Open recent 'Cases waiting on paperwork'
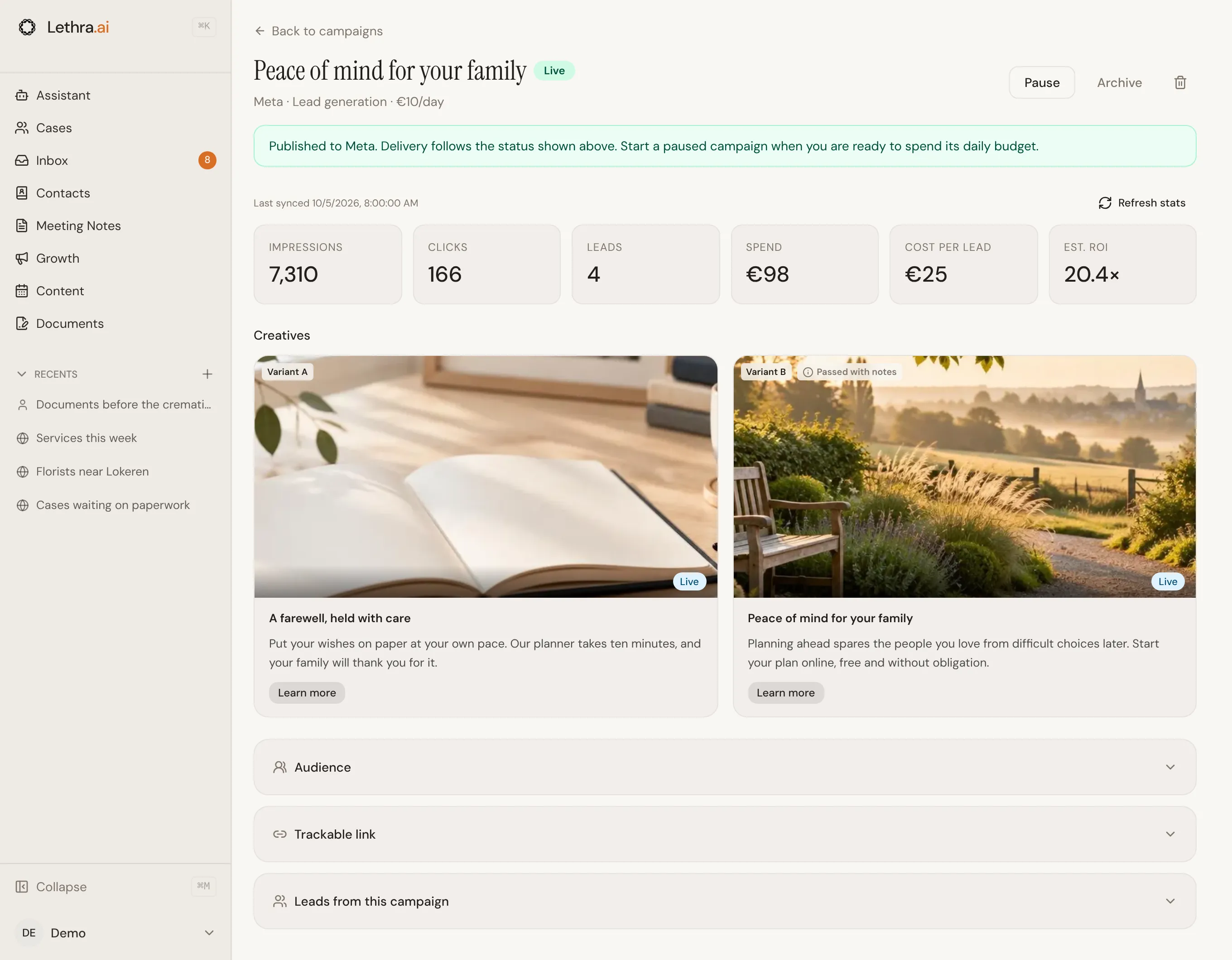The image size is (1232, 960). [x=115, y=505]
